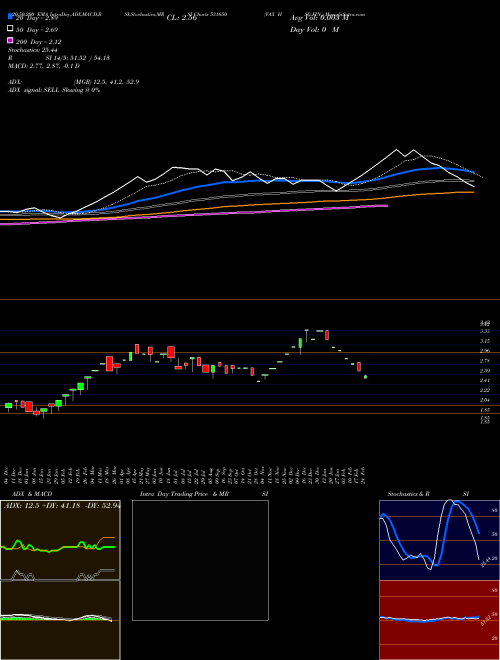Open the ADX indicator chart with green line
This screenshot has height=660, width=500.
coord(60,540)
